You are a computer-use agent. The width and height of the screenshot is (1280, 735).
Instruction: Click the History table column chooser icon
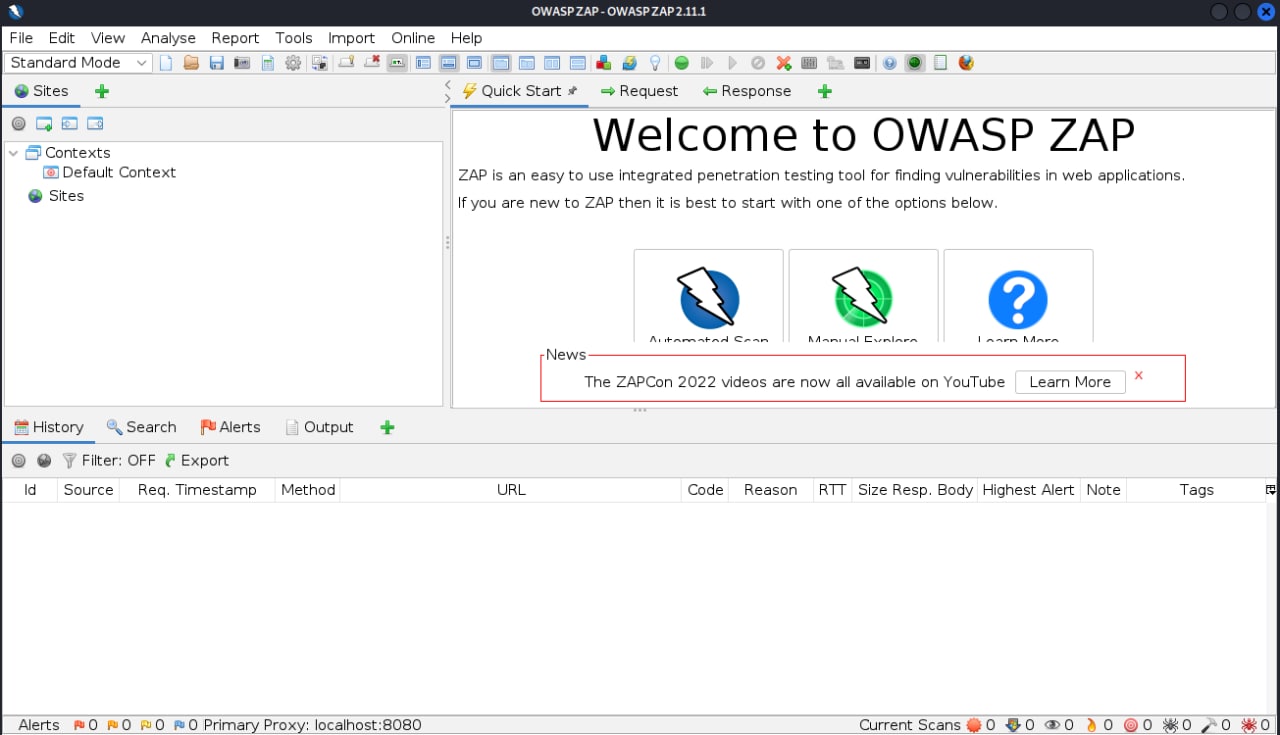pos(1270,490)
